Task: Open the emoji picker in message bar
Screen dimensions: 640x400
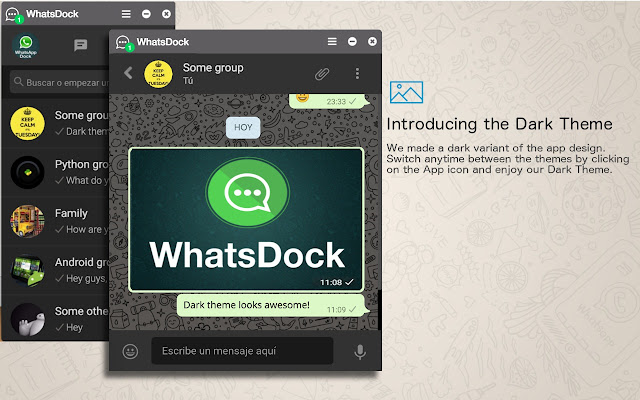Action: [x=130, y=351]
